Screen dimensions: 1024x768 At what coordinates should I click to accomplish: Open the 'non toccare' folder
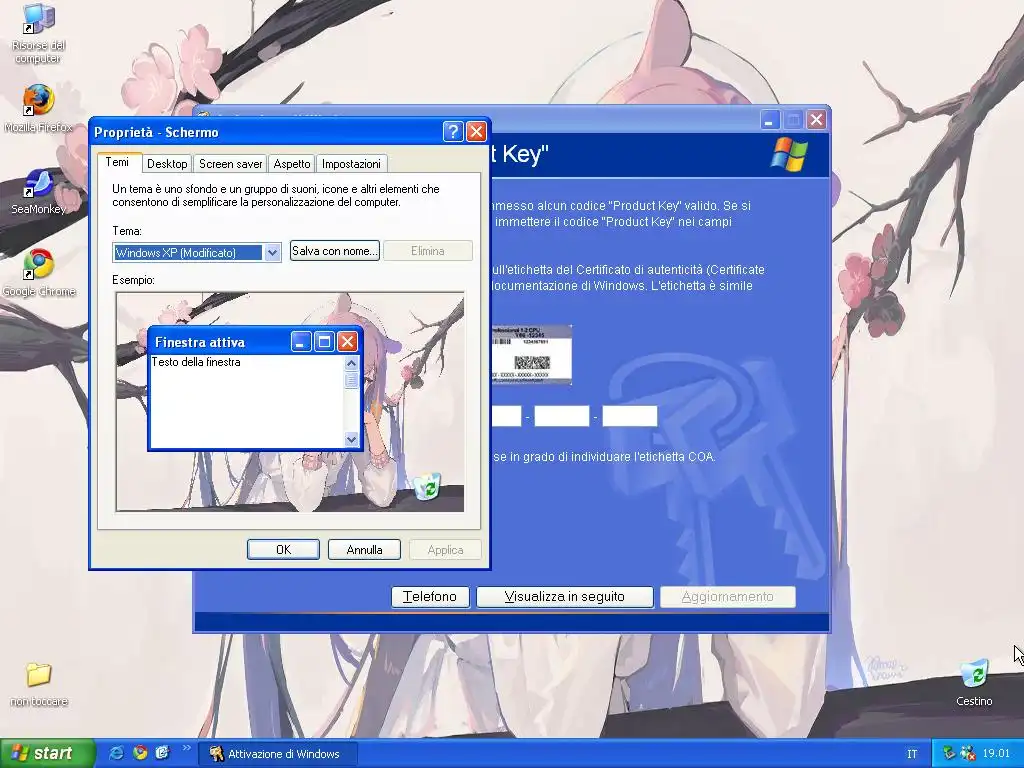(x=39, y=684)
